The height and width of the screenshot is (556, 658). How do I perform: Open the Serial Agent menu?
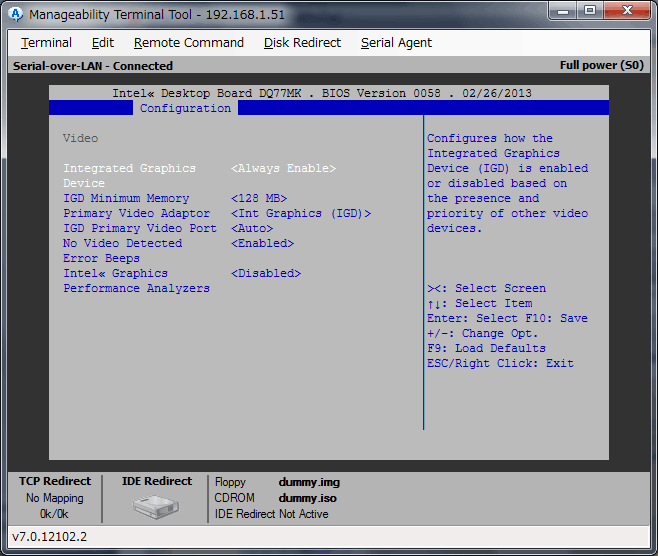point(396,43)
